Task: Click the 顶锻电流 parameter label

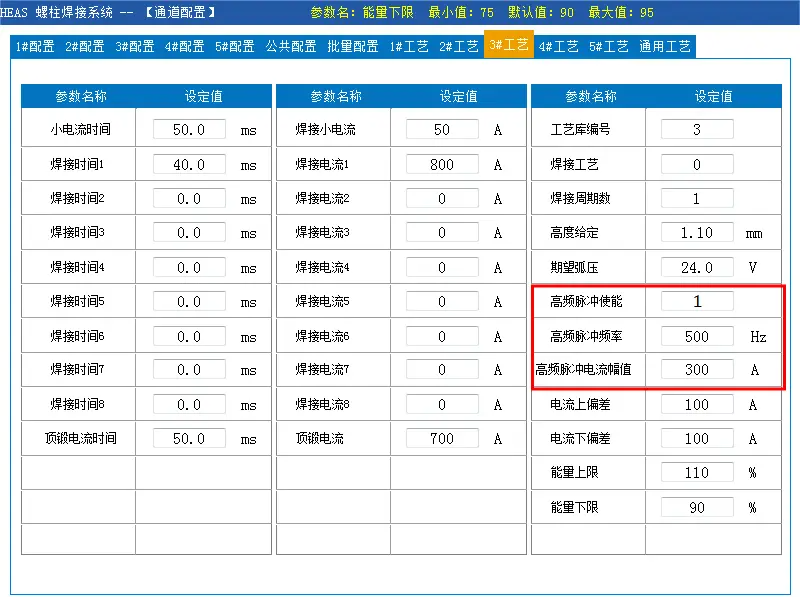Action: (319, 438)
